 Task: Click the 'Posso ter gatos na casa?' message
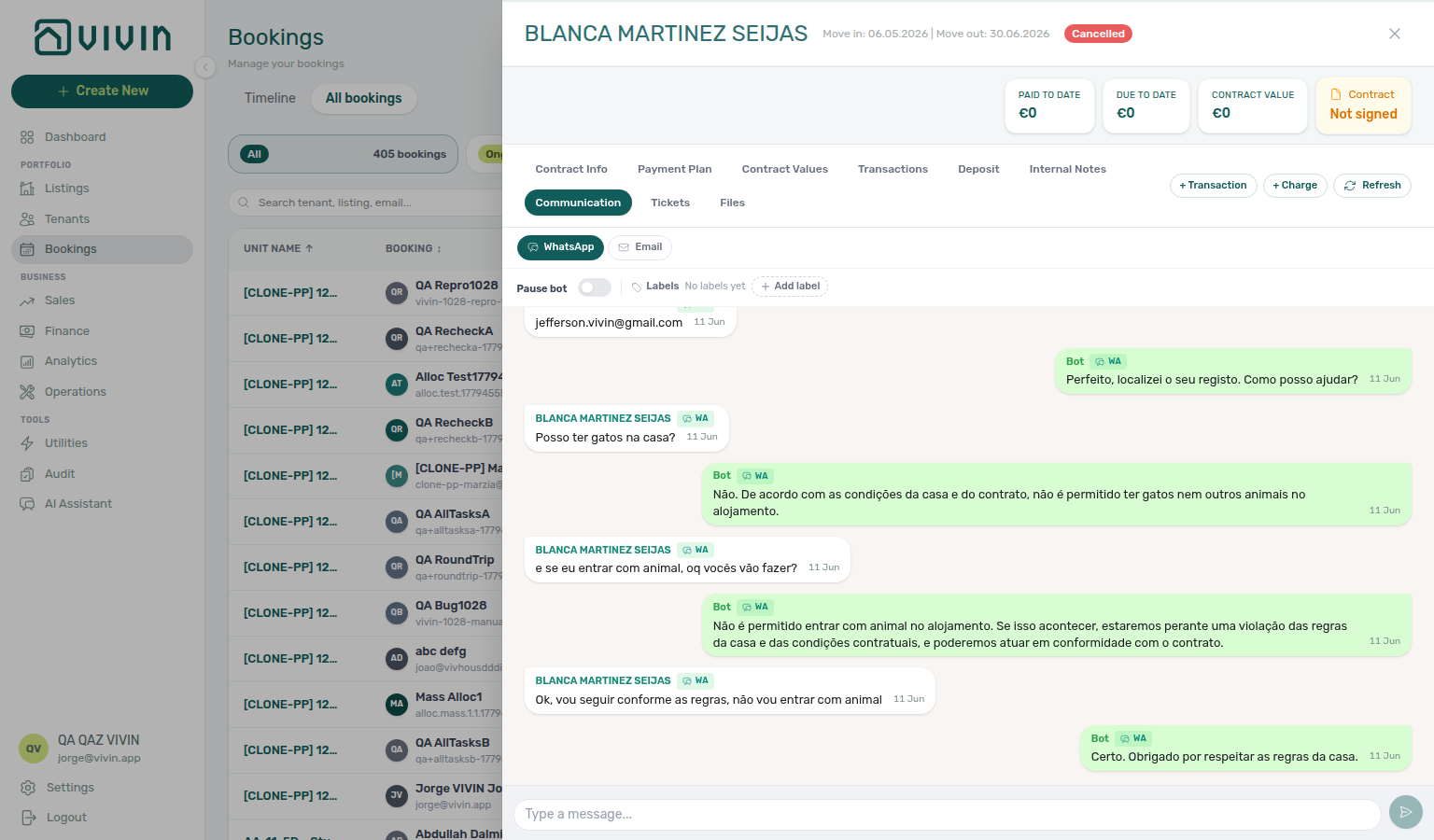tap(626, 429)
